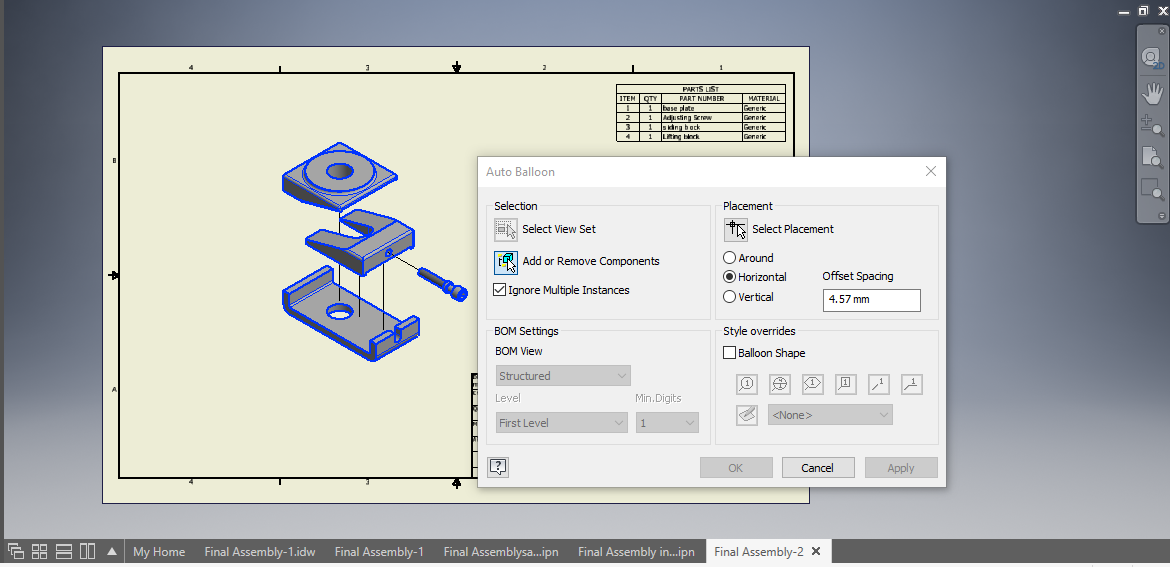Click the 'Add or Remove Components' label
This screenshot has height=567, width=1170.
(x=591, y=261)
